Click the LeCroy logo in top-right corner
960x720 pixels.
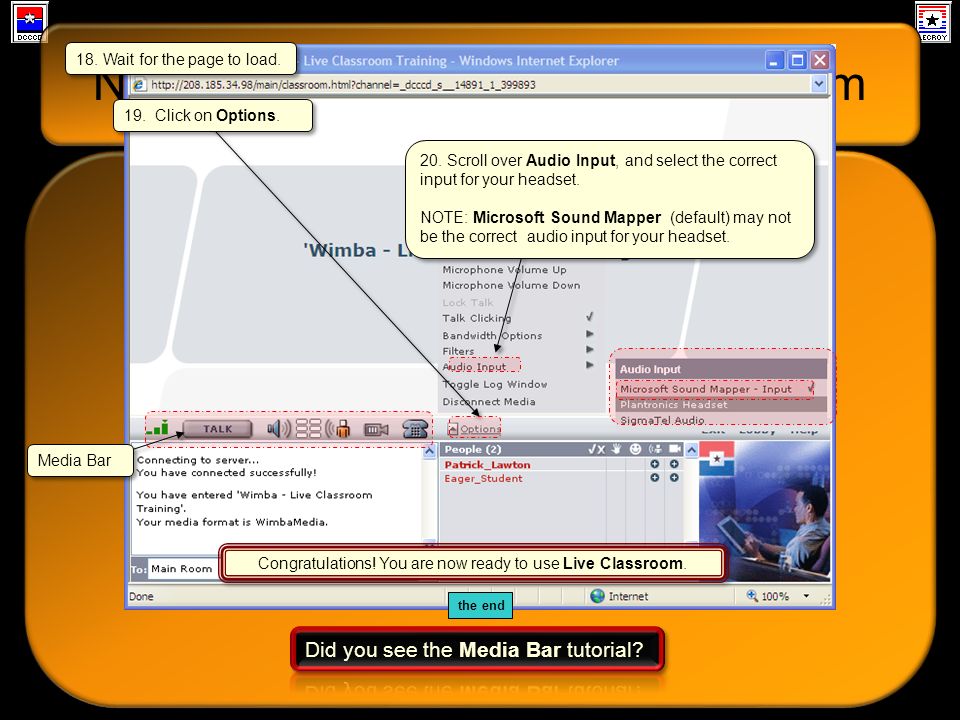[933, 22]
